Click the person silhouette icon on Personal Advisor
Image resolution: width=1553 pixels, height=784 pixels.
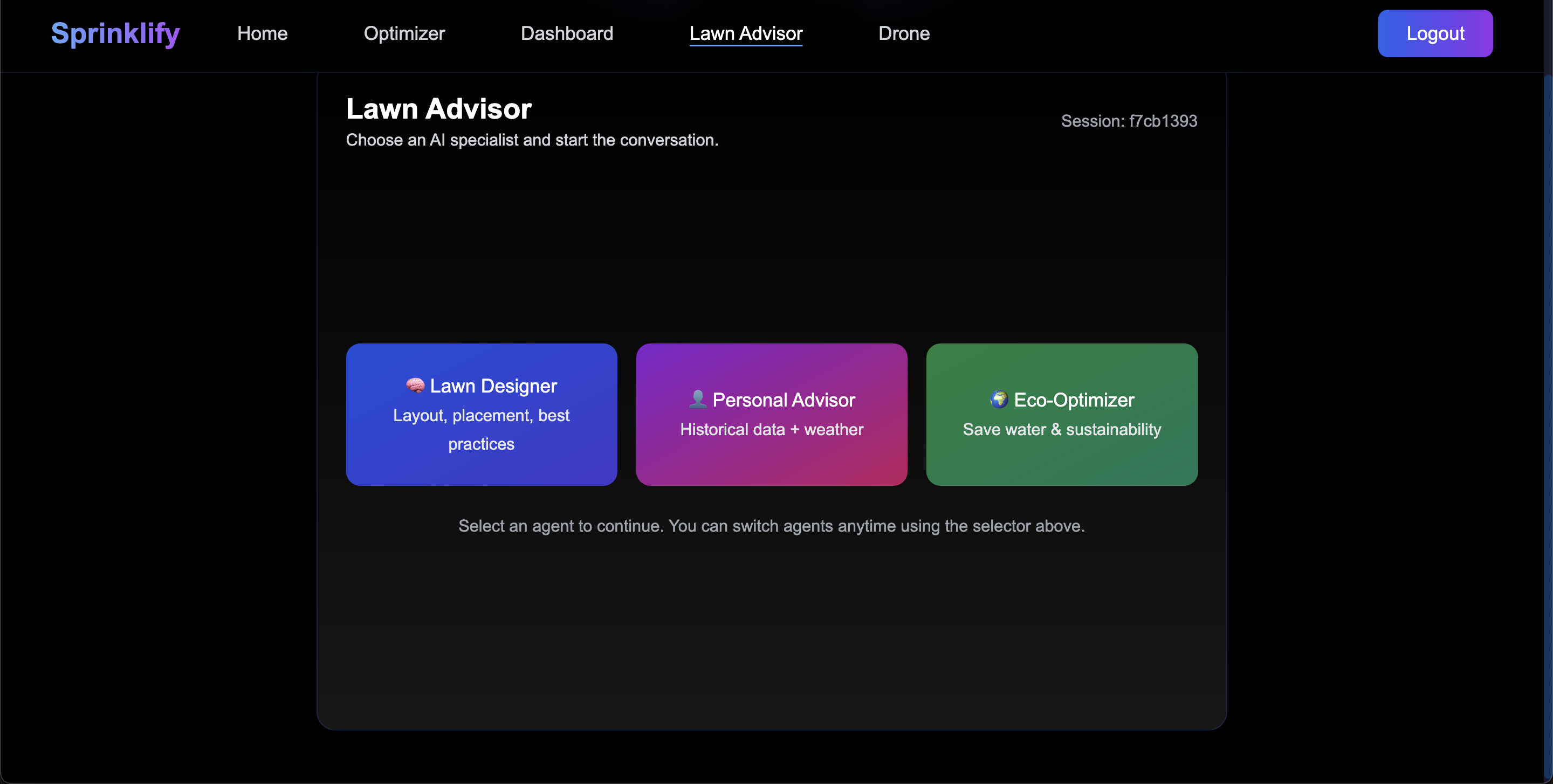tap(698, 399)
